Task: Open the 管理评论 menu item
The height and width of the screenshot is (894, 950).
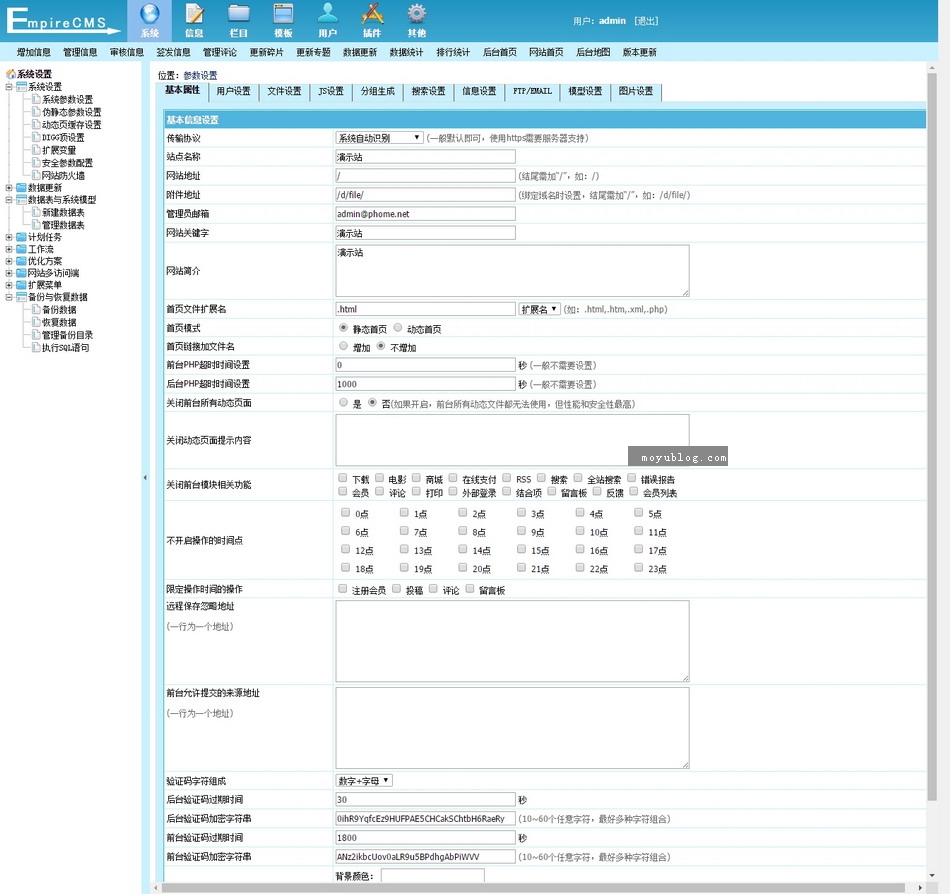Action: point(219,52)
